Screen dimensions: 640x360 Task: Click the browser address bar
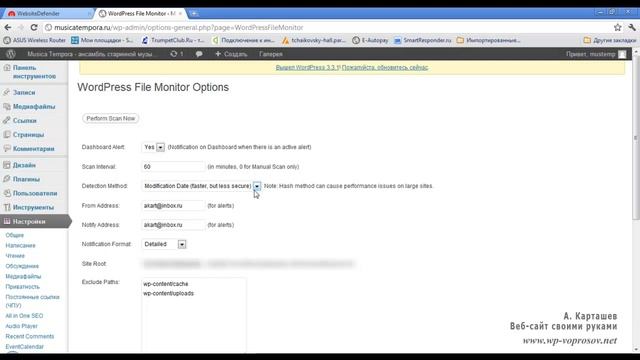click(x=327, y=27)
